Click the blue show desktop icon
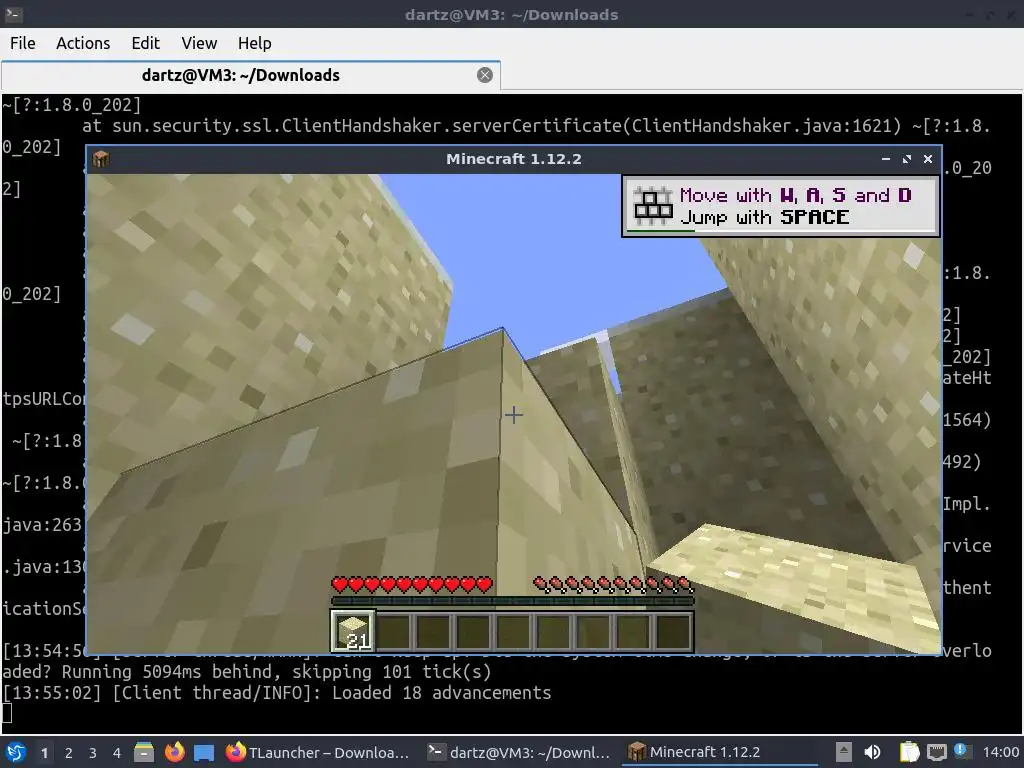Screen dimensions: 1024x768 (204, 752)
